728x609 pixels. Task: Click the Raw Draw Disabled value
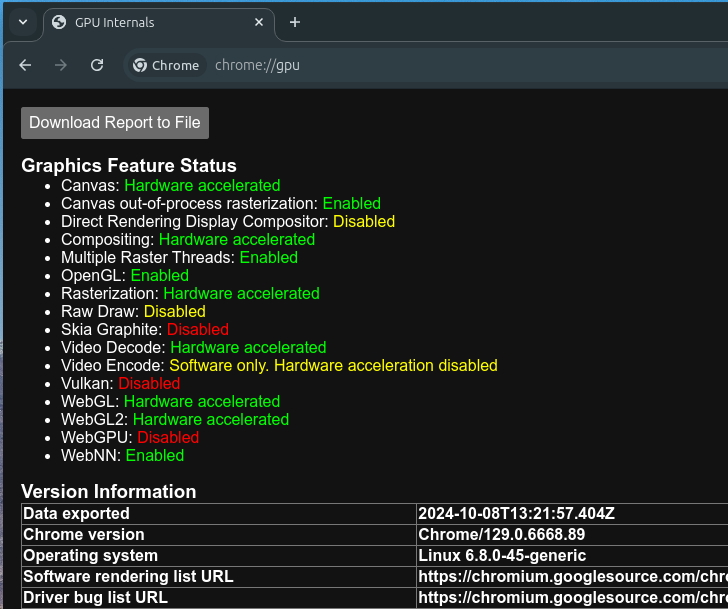click(x=175, y=311)
